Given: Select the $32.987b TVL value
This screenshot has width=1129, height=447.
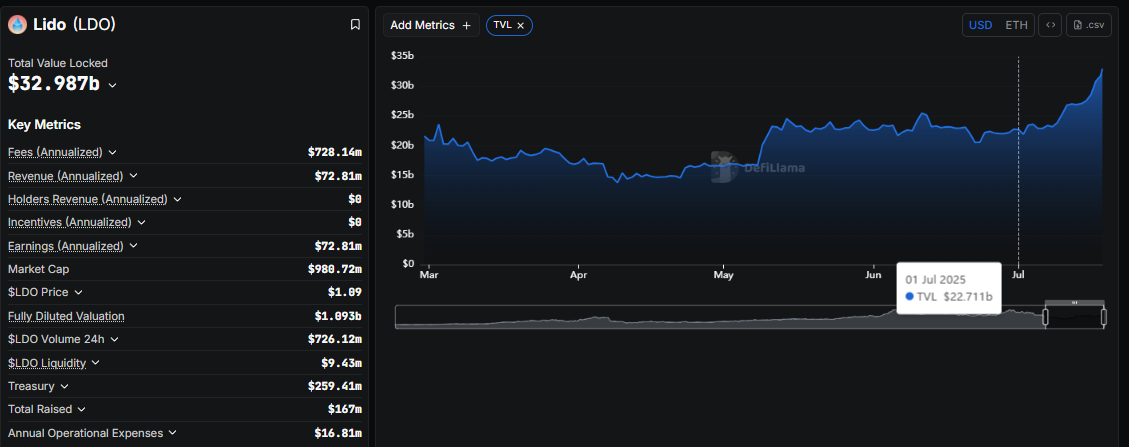Looking at the screenshot, I should [x=54, y=83].
